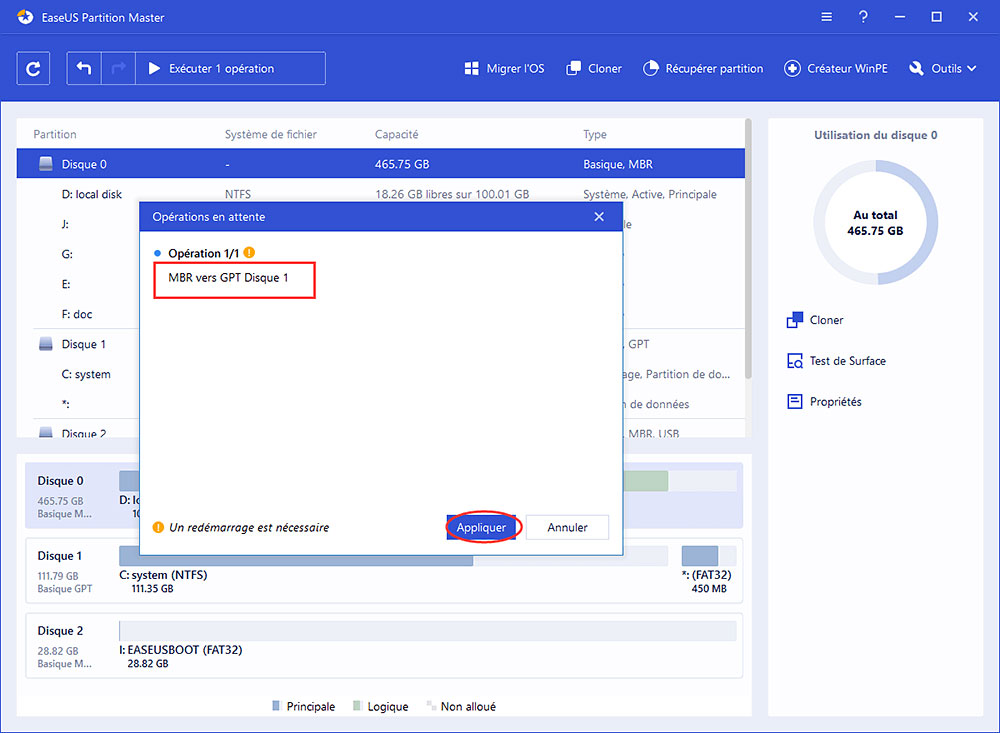1000x733 pixels.
Task: Click the Propriétés icon
Action: tap(795, 401)
